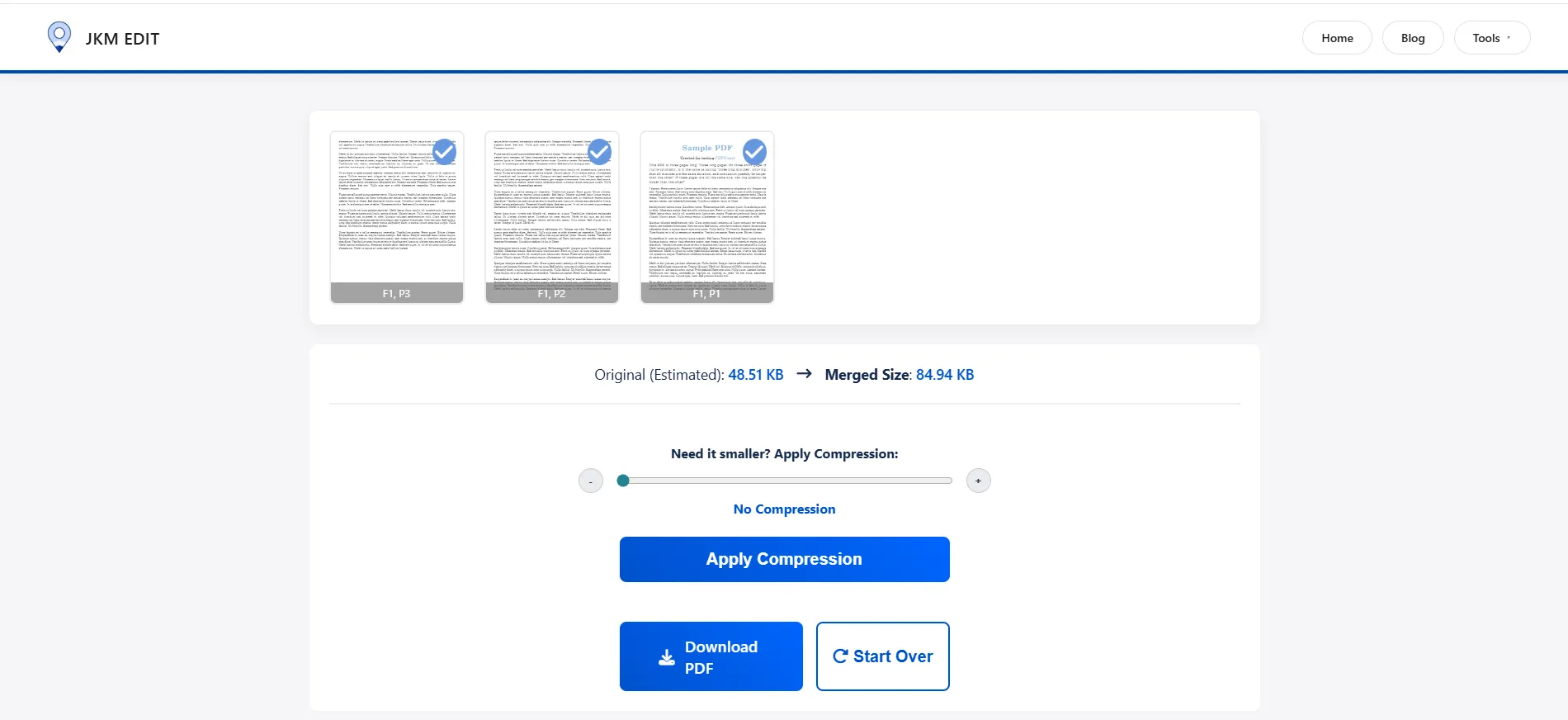1568x720 pixels.
Task: Click the "Merged Size" label
Action: click(x=867, y=375)
